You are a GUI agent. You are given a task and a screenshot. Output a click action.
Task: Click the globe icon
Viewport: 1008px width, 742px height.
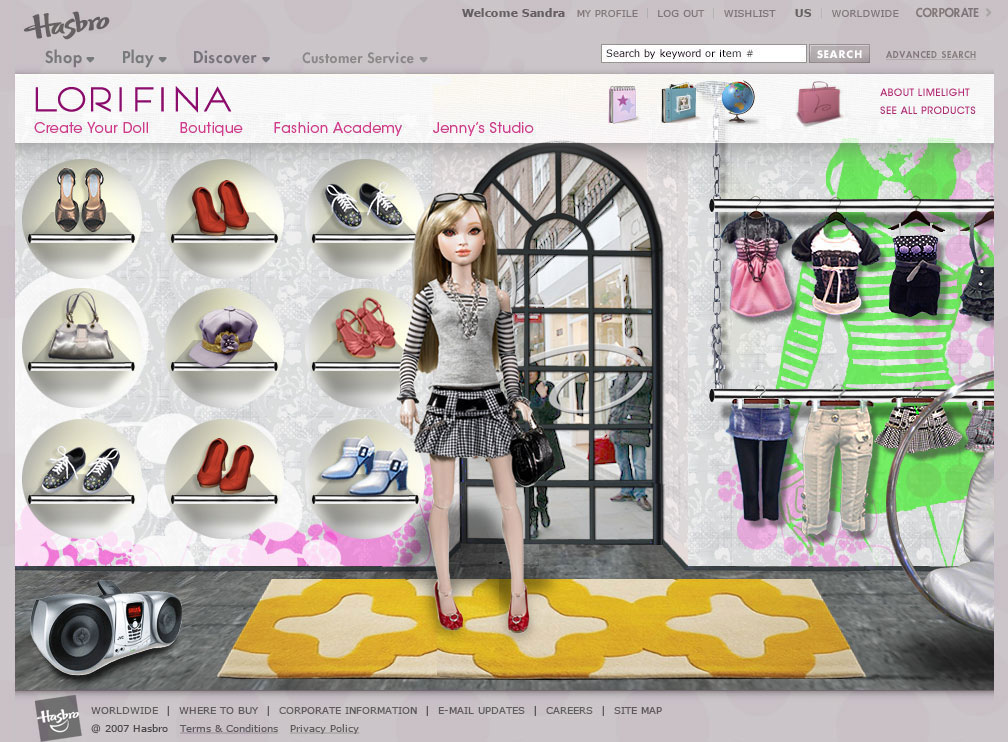[737, 102]
